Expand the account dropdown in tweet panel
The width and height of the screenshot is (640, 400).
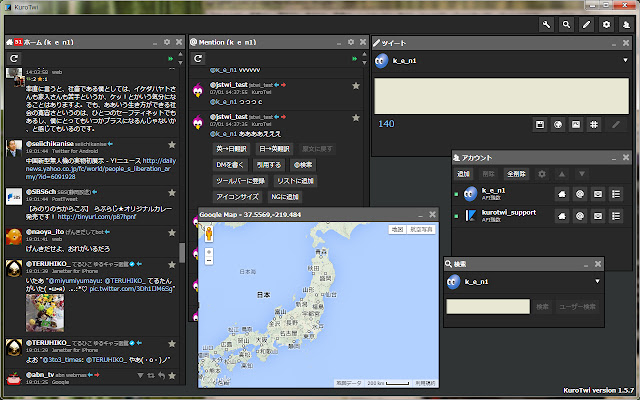tap(623, 61)
